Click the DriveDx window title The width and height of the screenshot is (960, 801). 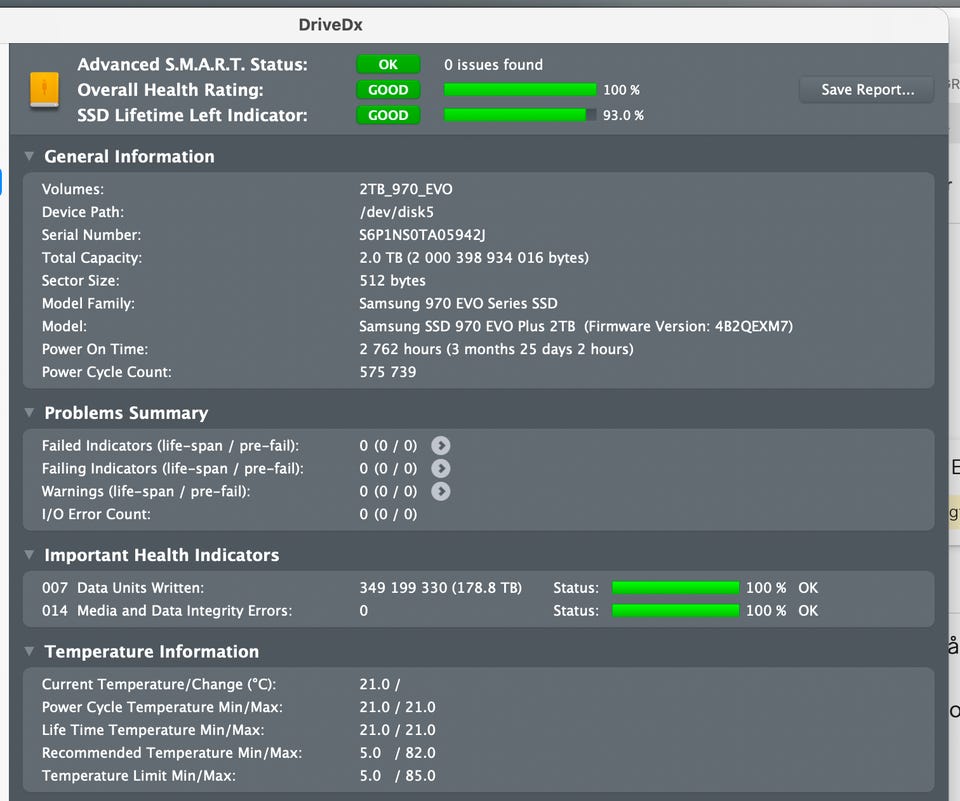pos(331,24)
